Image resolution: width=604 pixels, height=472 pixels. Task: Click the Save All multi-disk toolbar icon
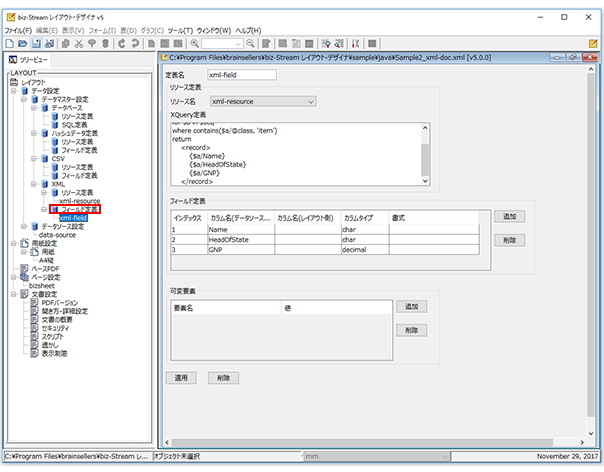(x=49, y=44)
